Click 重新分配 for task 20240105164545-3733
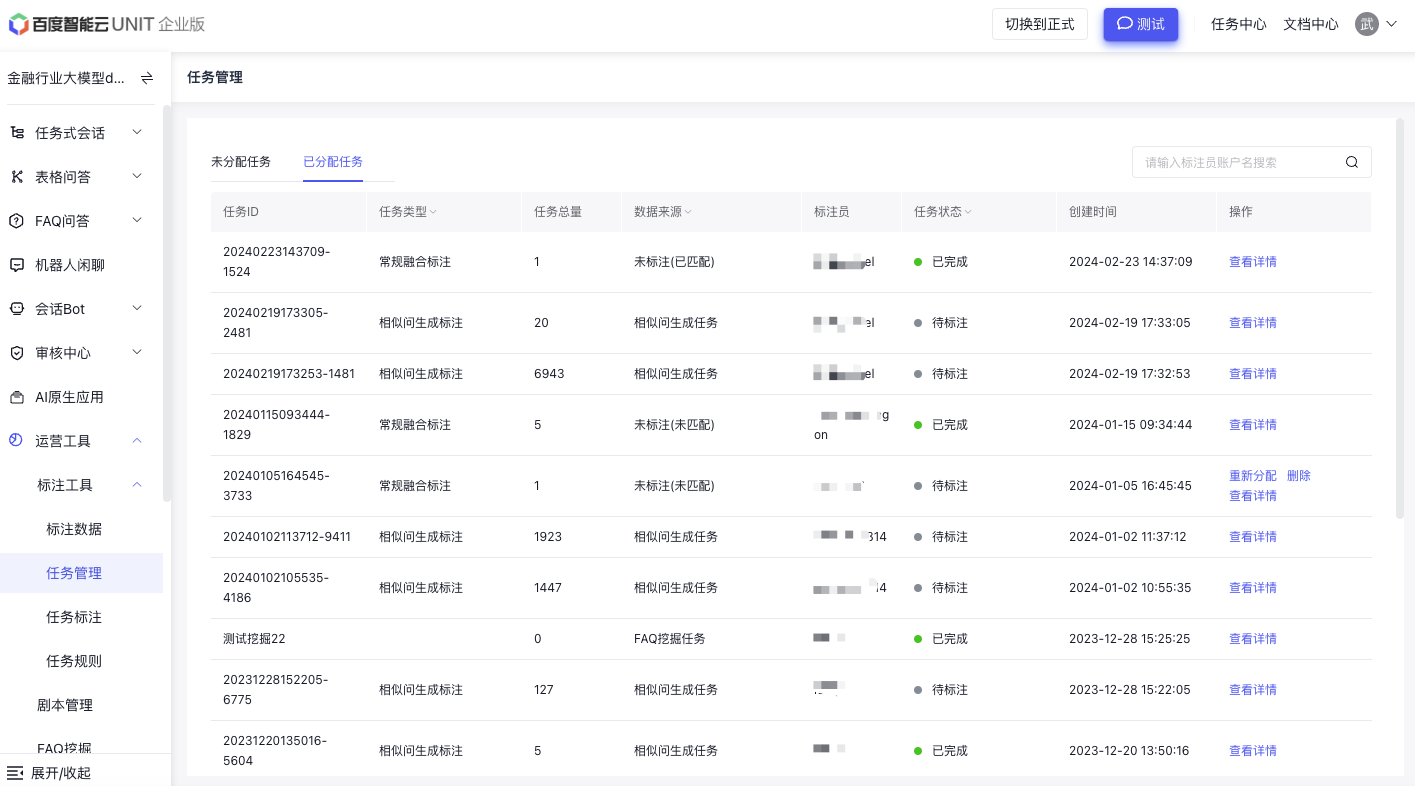Screen dimensions: 1415x786 (x=1253, y=476)
